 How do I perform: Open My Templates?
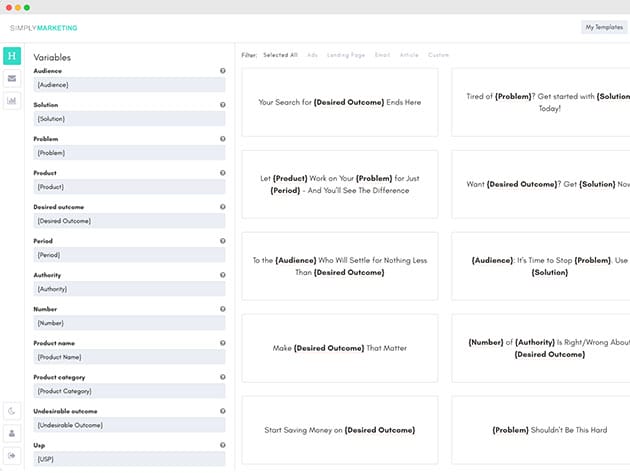coord(604,27)
